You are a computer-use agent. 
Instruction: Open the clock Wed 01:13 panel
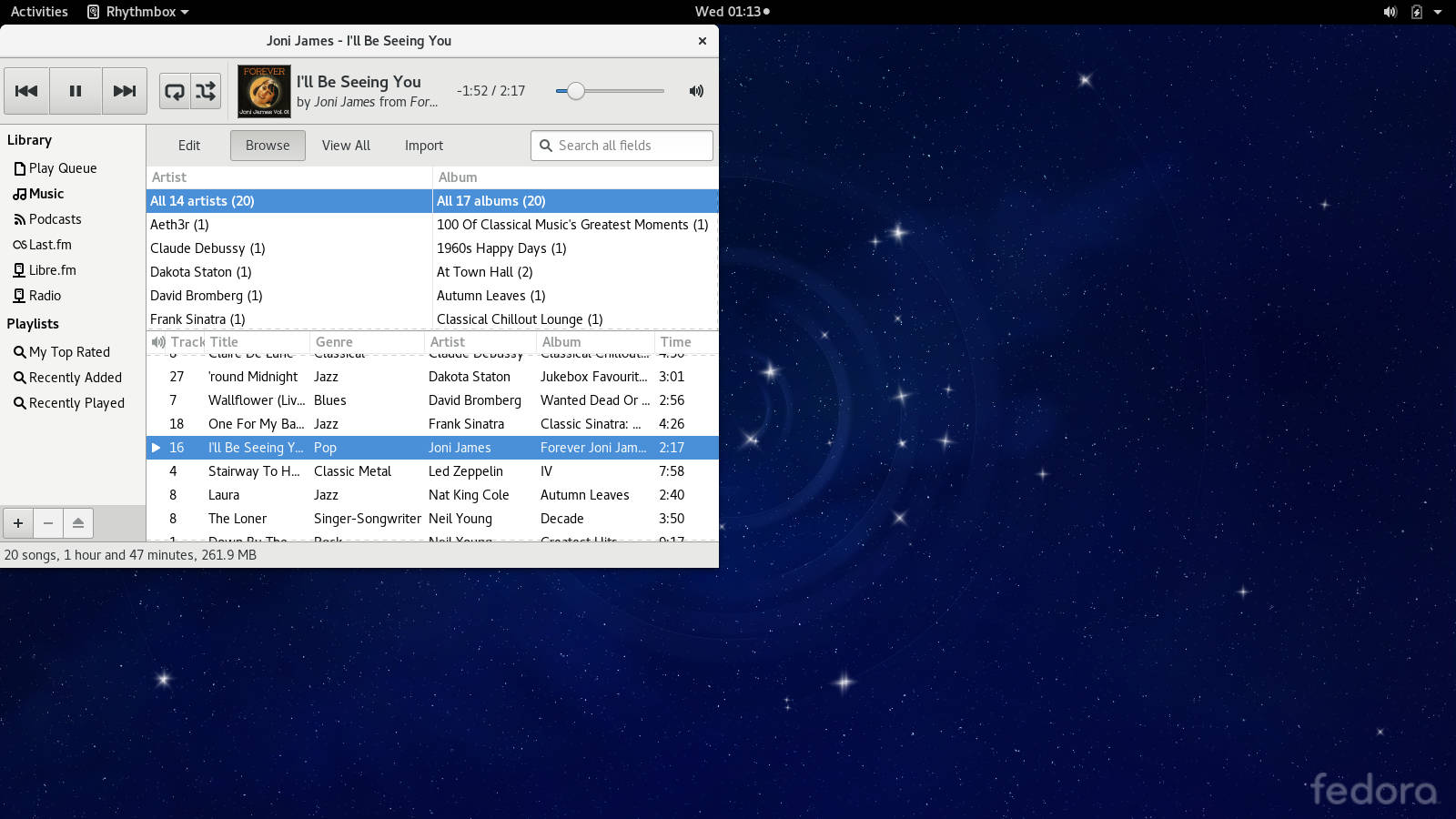pyautogui.click(x=732, y=12)
